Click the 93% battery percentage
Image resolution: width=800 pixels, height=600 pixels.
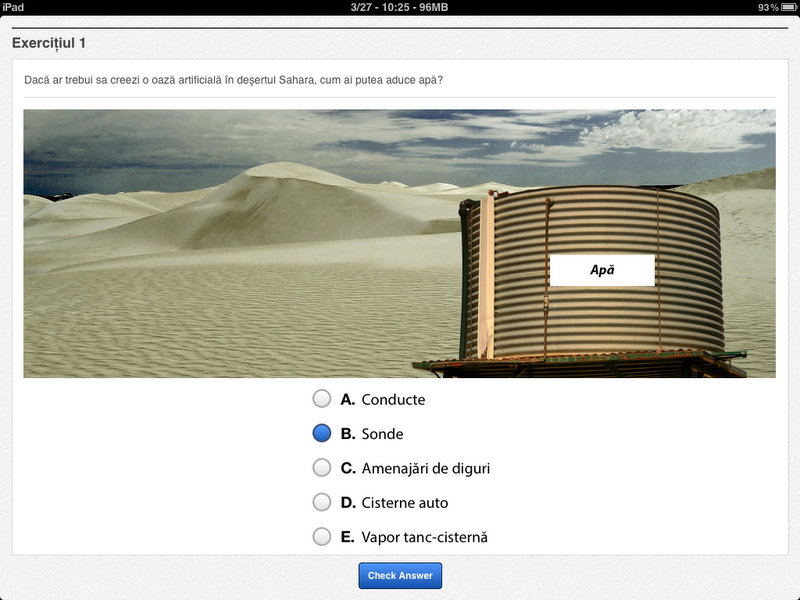click(767, 7)
